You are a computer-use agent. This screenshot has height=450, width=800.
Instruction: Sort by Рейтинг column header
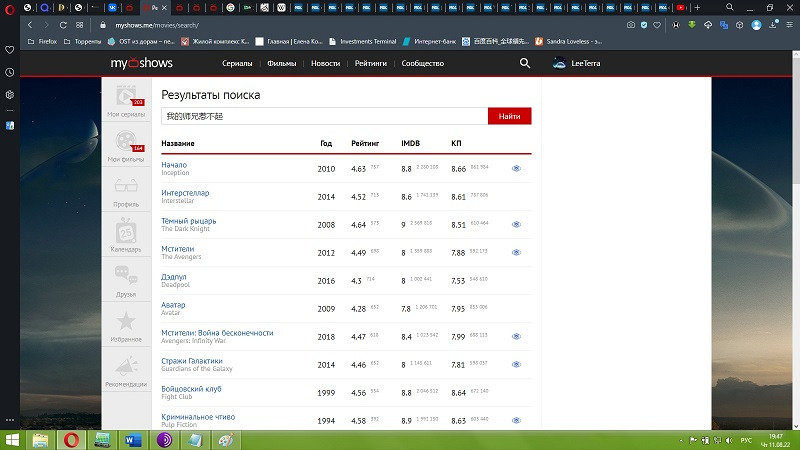(365, 143)
